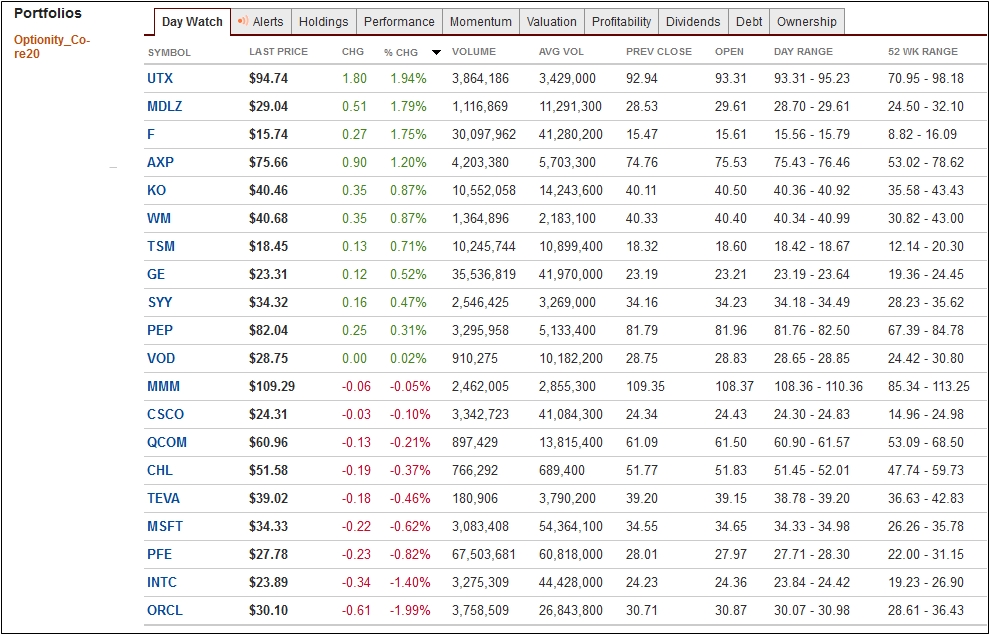Viewport: 990px width, 635px height.
Task: Go to the Profitability tab
Action: (x=621, y=21)
